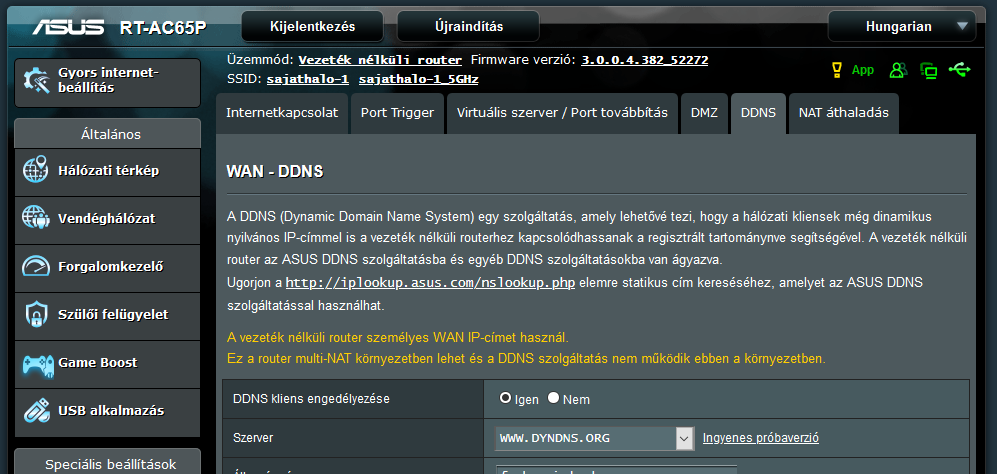This screenshot has width=997, height=474.
Task: Click the Forgalomkezelő gauge icon
Action: click(36, 266)
